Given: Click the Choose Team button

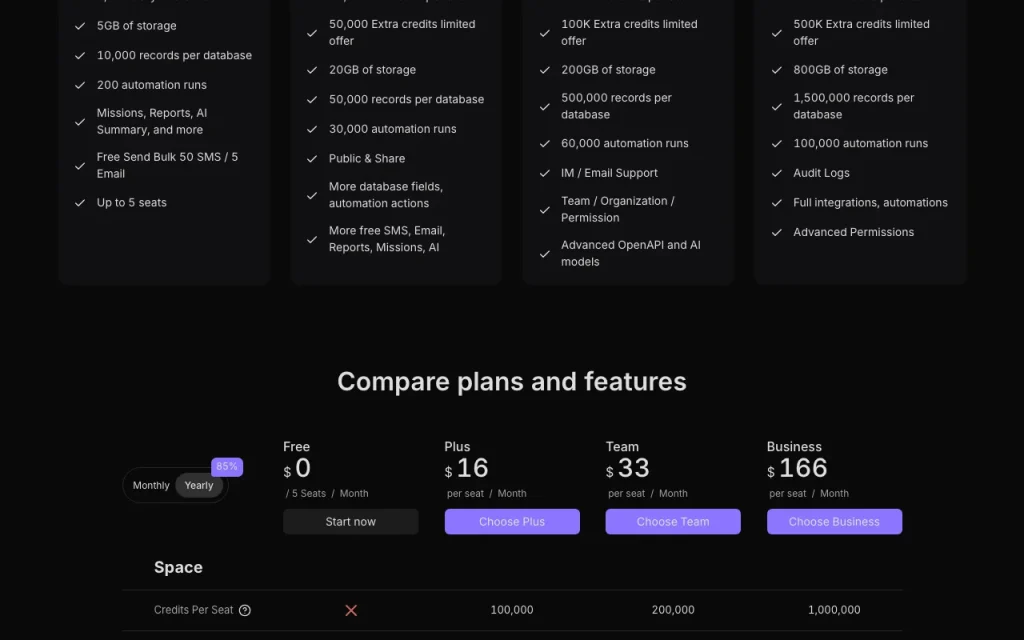Looking at the screenshot, I should click(x=673, y=522).
